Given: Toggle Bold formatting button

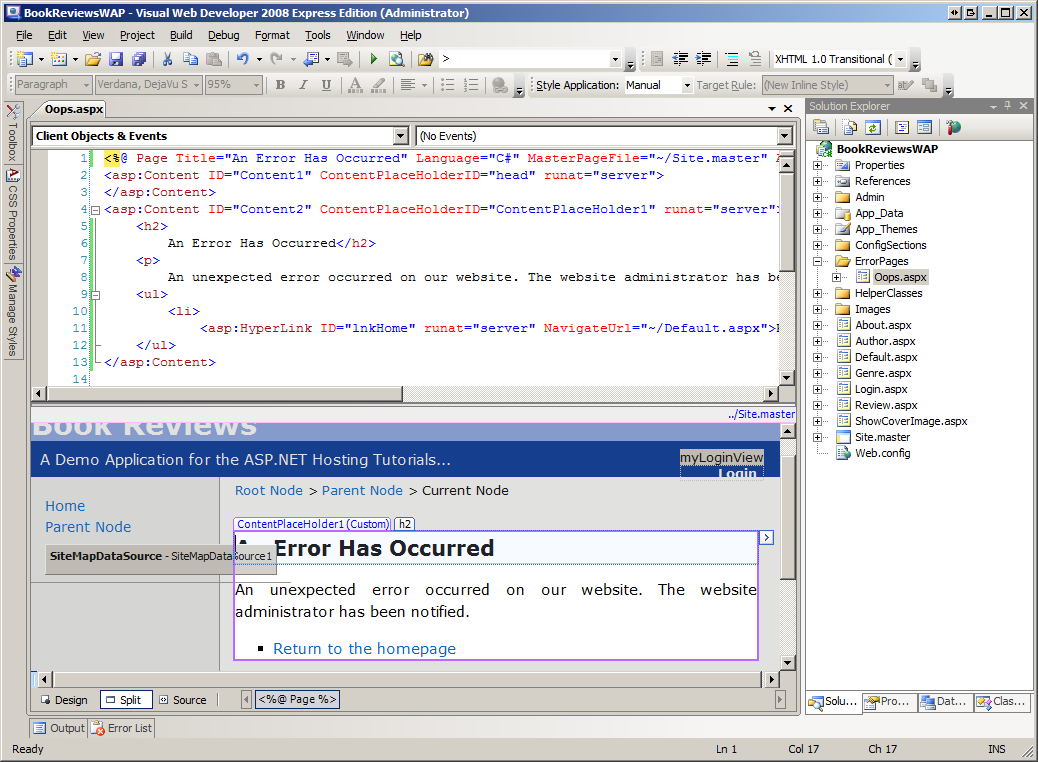Looking at the screenshot, I should point(280,85).
